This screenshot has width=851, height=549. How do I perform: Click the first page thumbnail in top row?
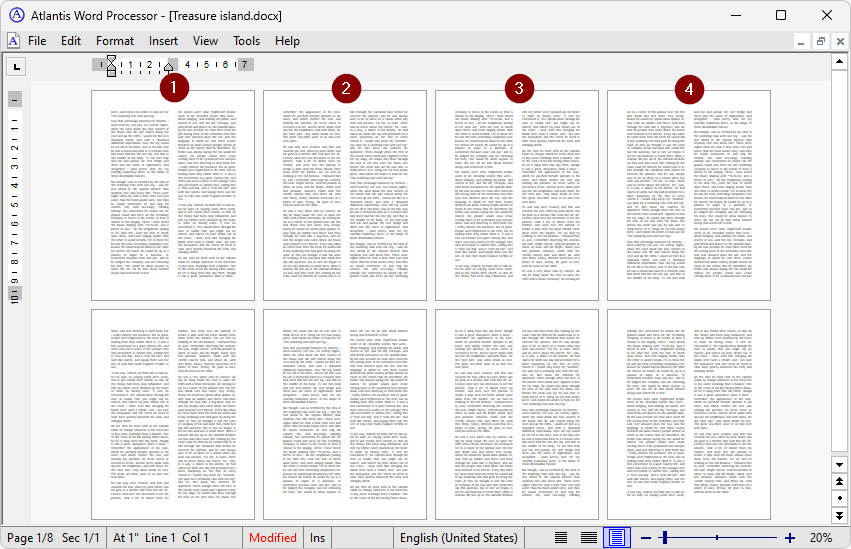click(173, 195)
